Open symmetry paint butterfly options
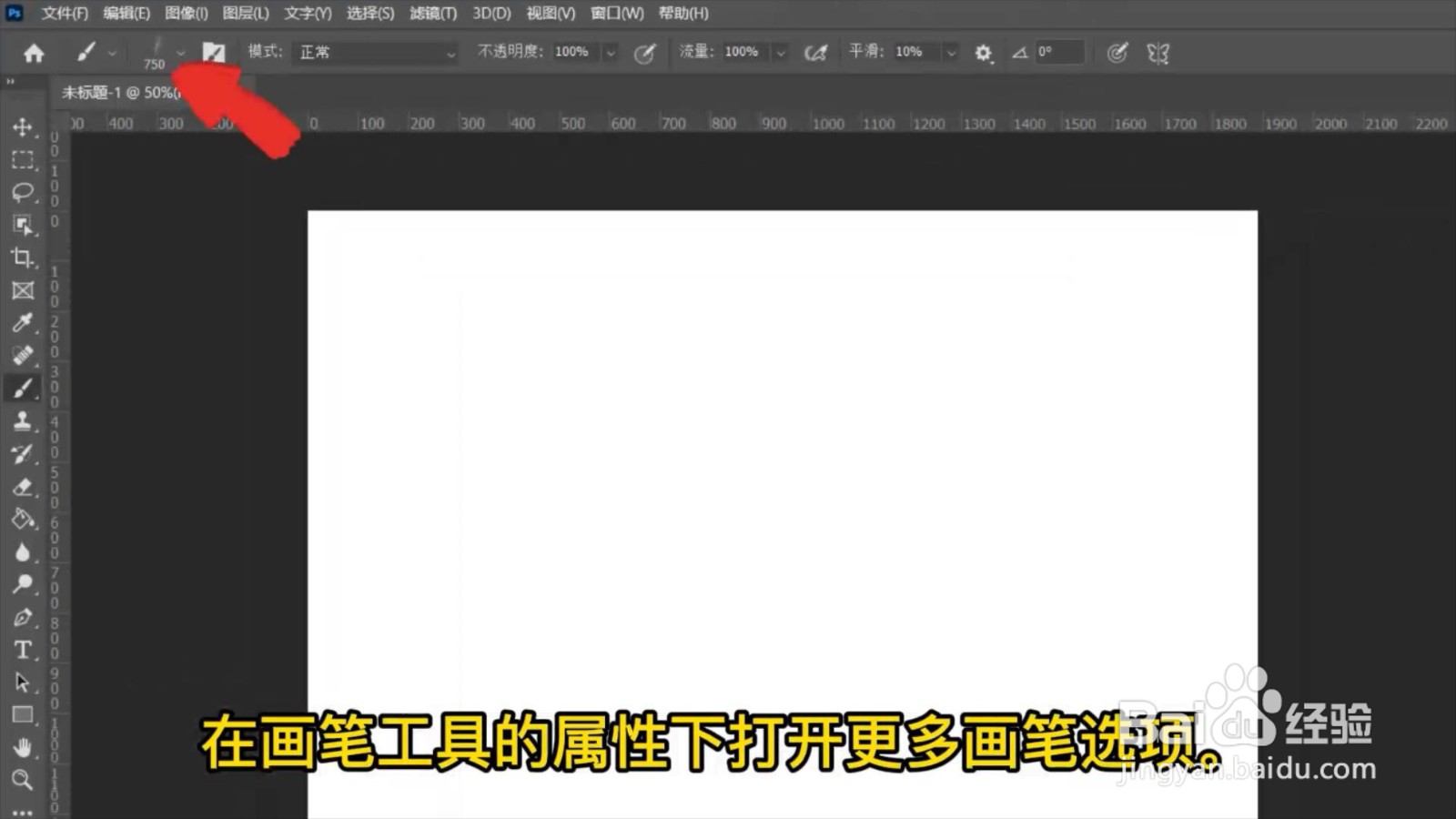 pos(1158,53)
